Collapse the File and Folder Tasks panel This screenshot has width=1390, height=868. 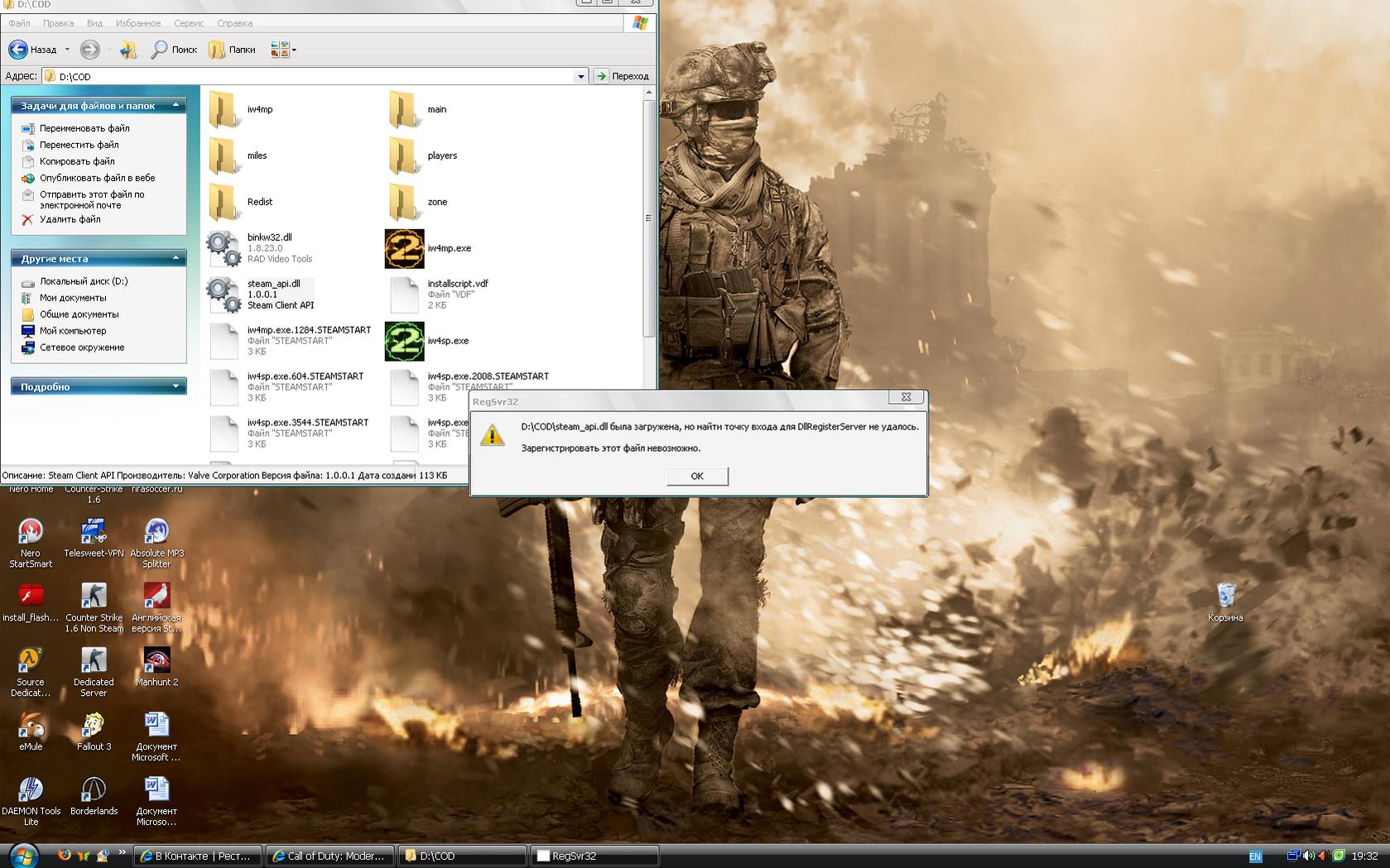click(x=176, y=105)
